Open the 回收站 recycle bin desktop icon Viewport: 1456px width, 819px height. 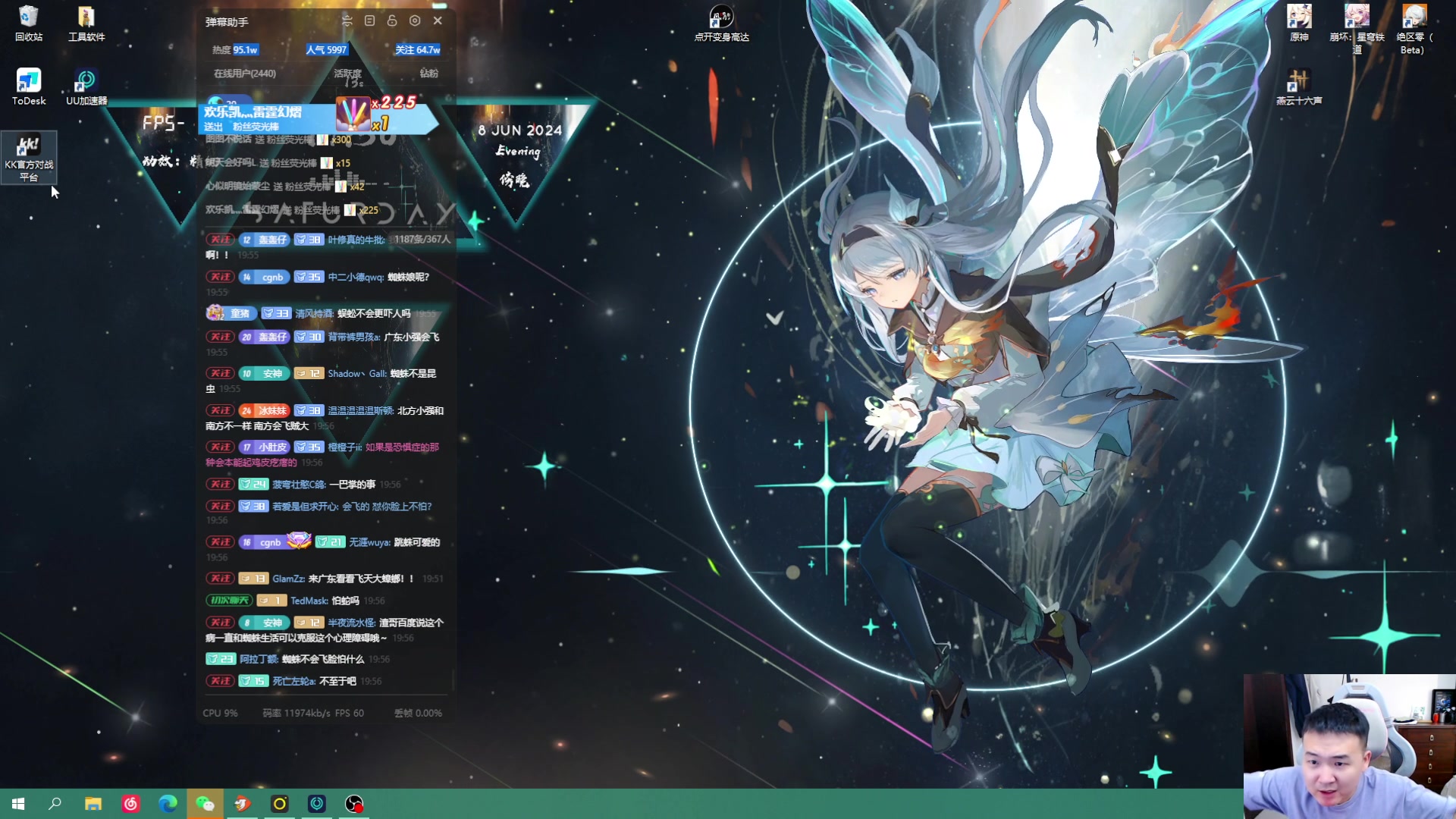point(29,24)
